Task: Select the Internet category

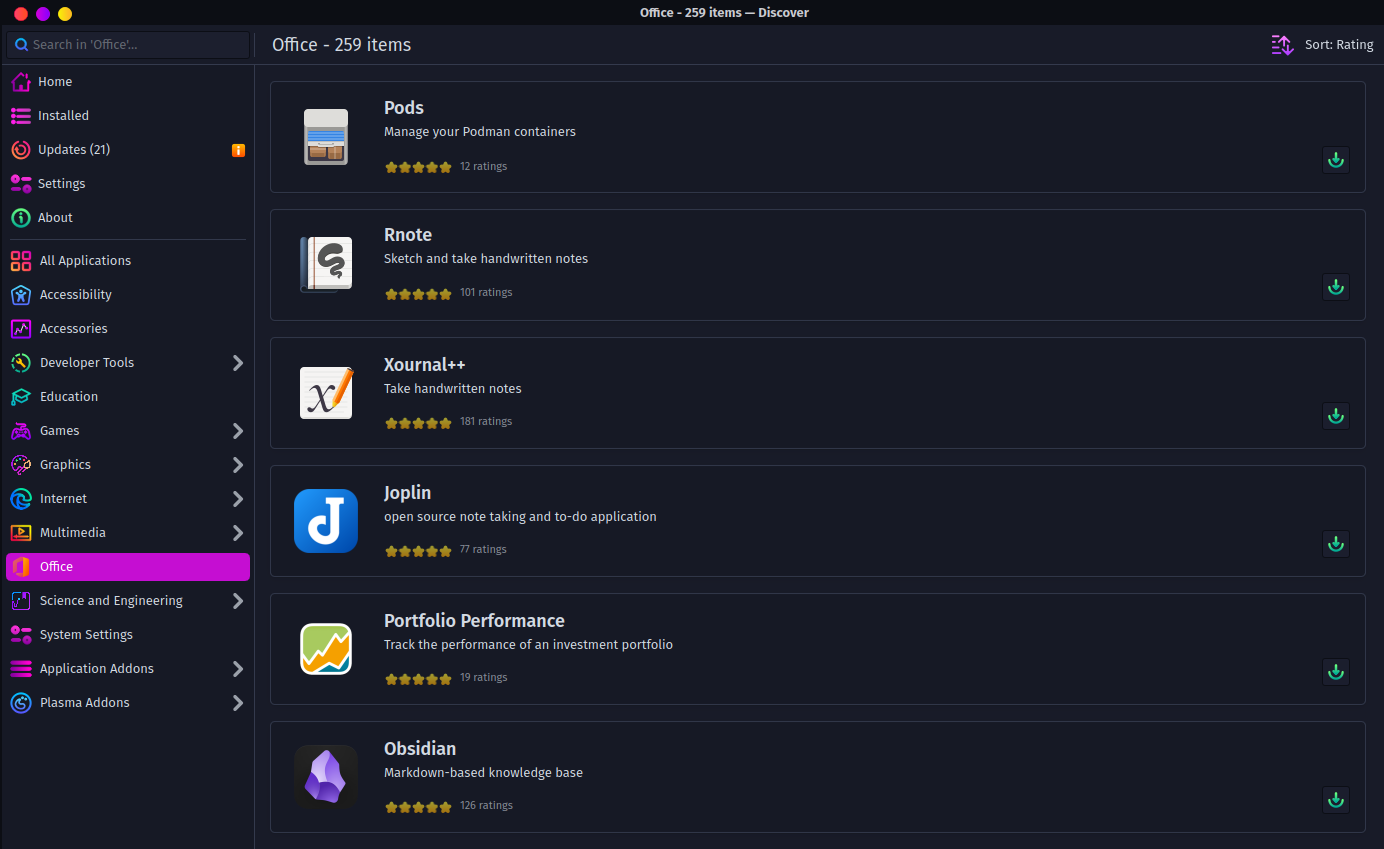Action: click(x=128, y=499)
